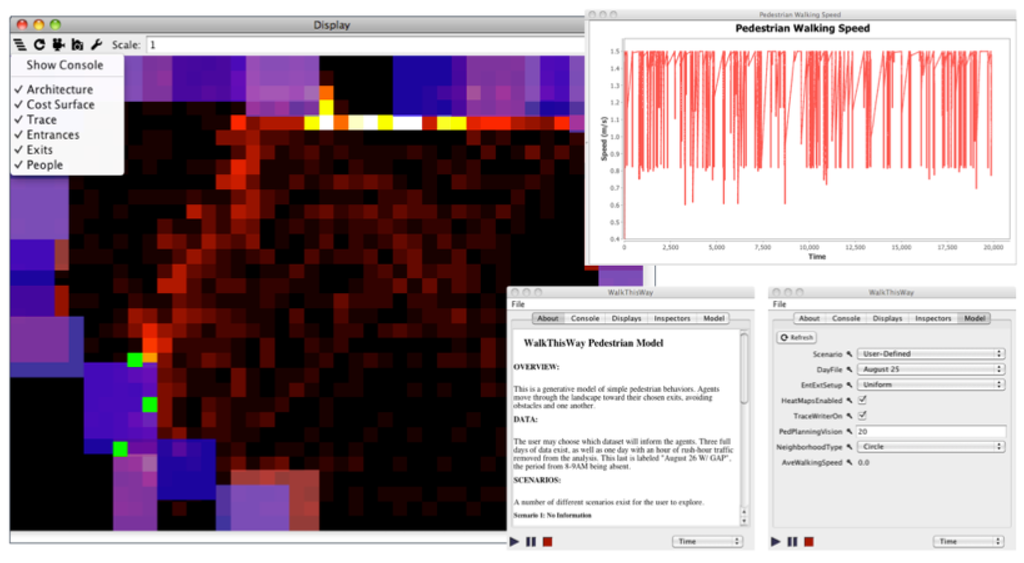Click the layers menu icon in Display toolbar

pyautogui.click(x=20, y=45)
